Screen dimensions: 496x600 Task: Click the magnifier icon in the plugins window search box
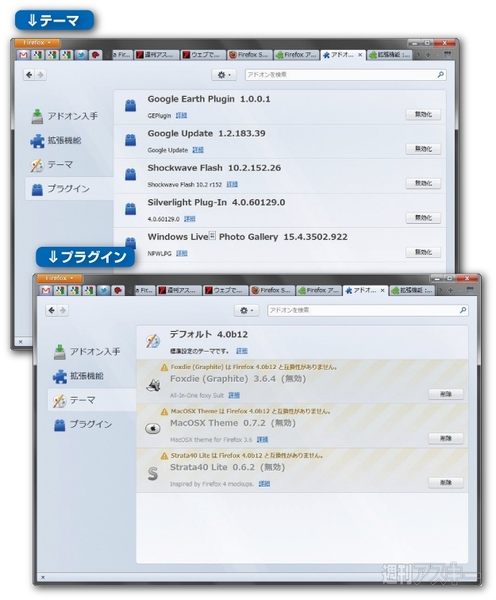point(441,75)
